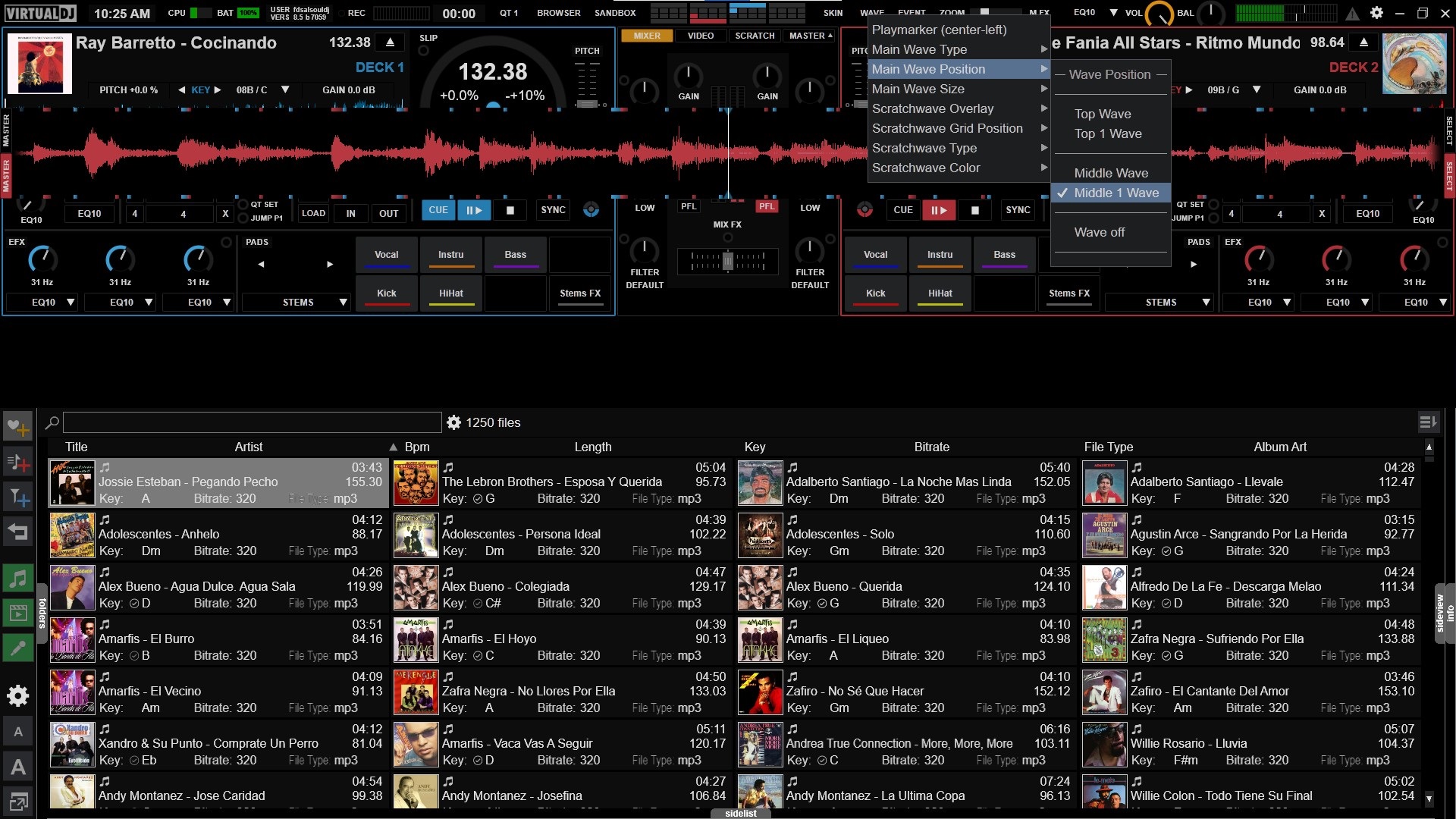Click the Deck 2 red vinyl mode icon
This screenshot has height=819, width=1456.
pyautogui.click(x=864, y=210)
